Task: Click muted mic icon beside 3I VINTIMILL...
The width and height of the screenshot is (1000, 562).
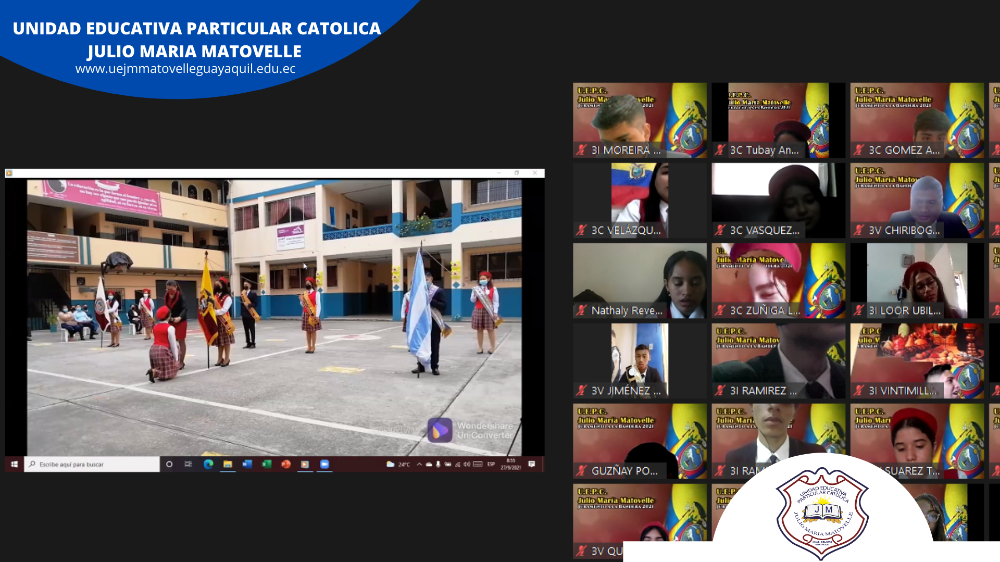Action: pyautogui.click(x=858, y=390)
